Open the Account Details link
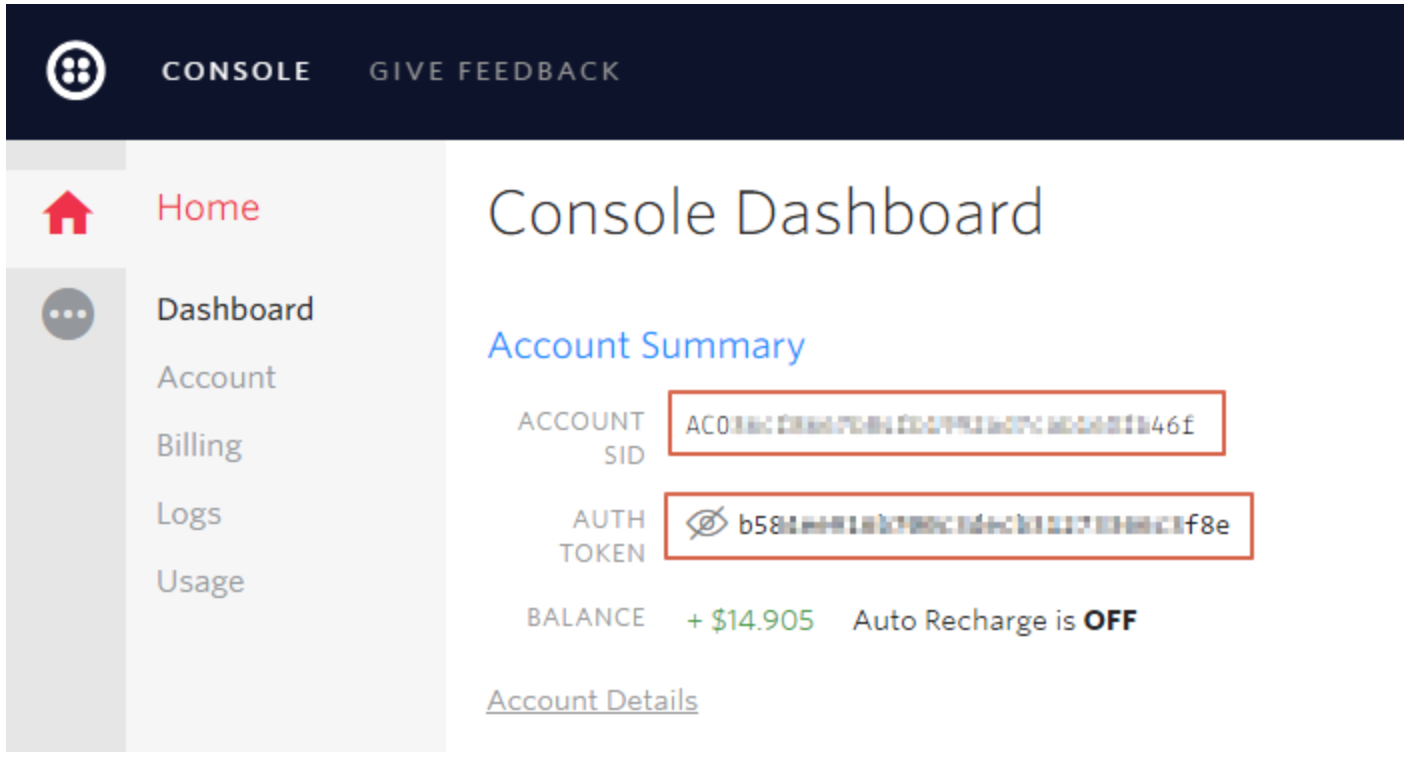 pos(592,701)
